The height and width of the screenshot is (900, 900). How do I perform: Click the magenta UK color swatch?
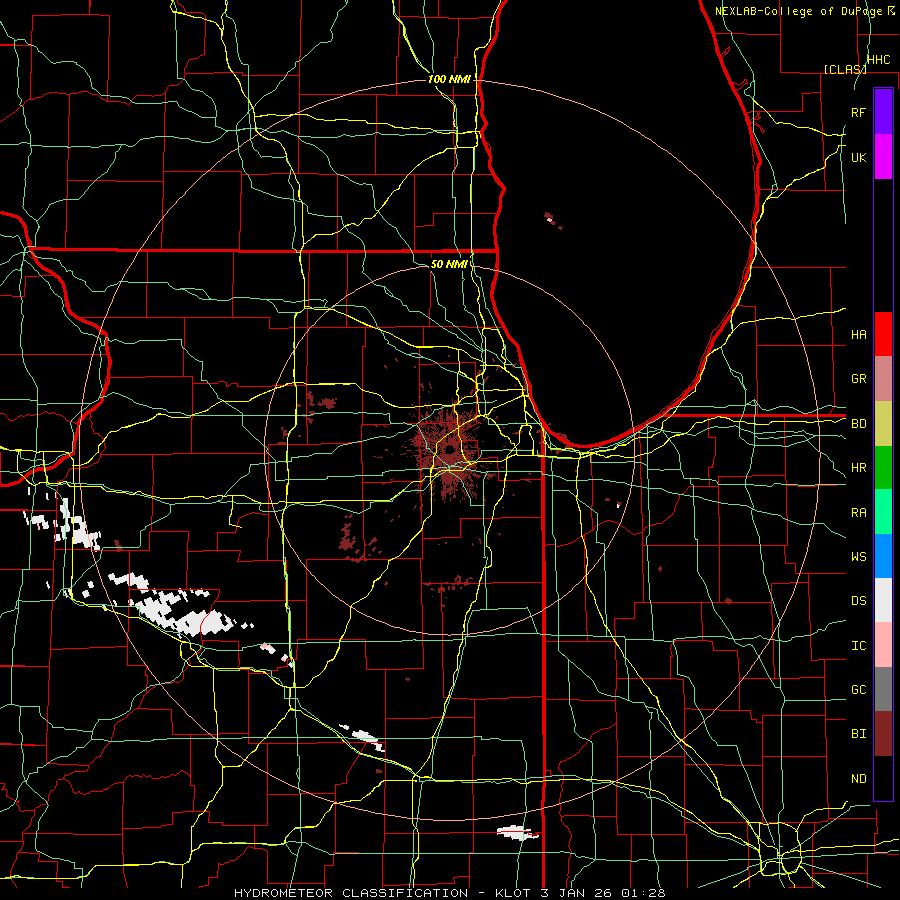[x=883, y=157]
